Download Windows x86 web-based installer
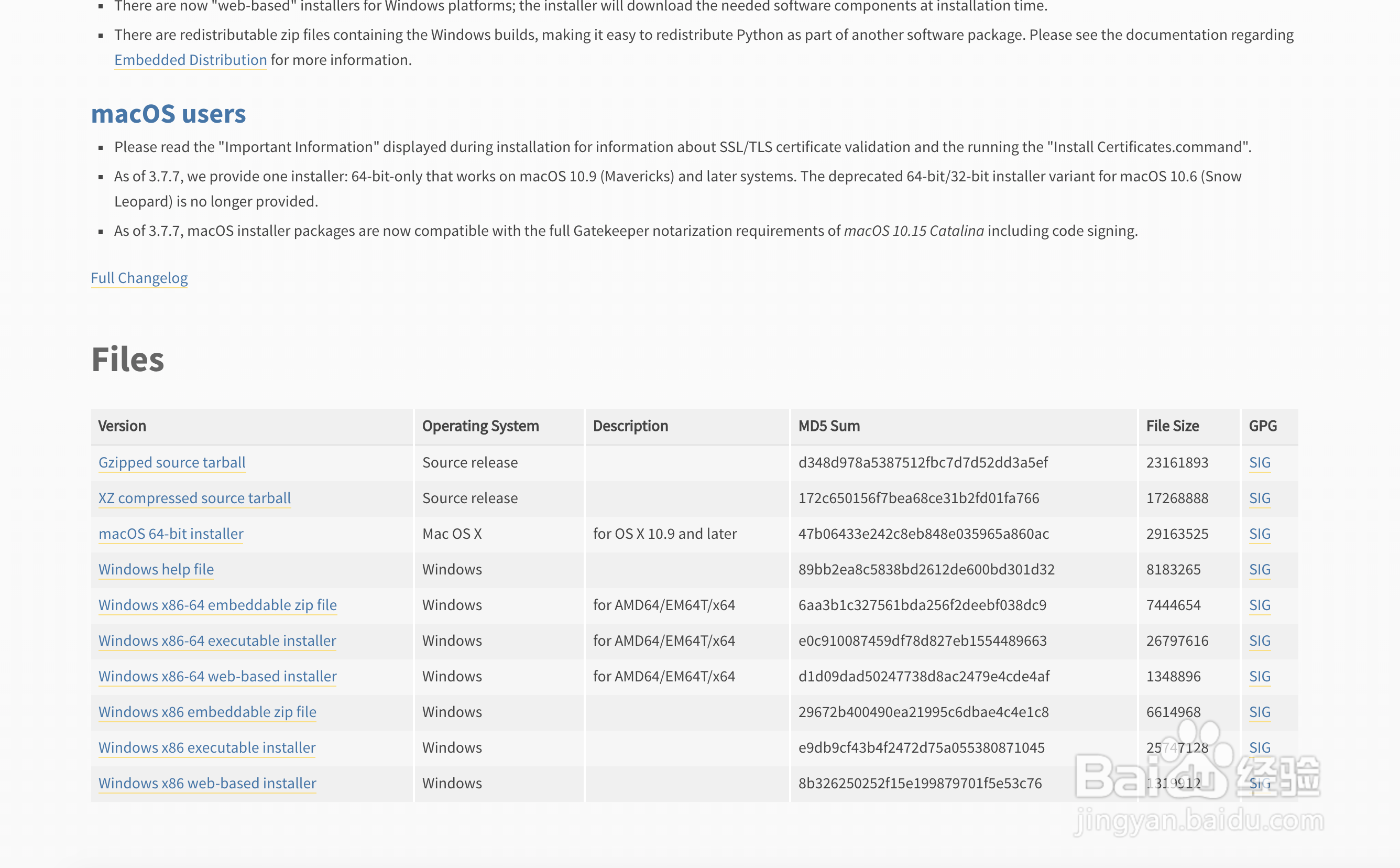The image size is (1400, 868). (x=206, y=783)
